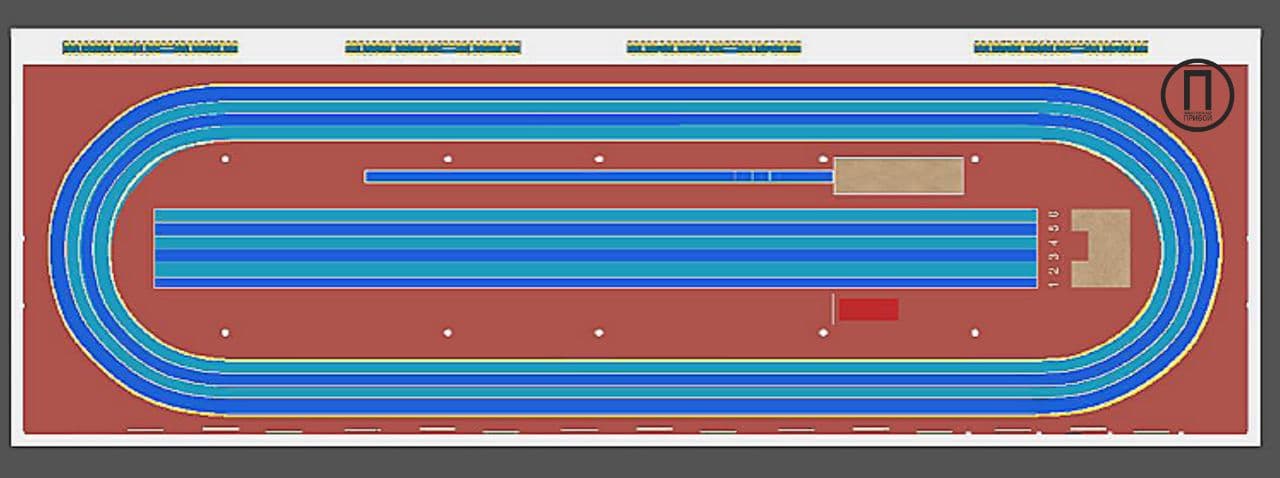Select lane number 3 label
This screenshot has height=478, width=1280.
tap(1053, 256)
